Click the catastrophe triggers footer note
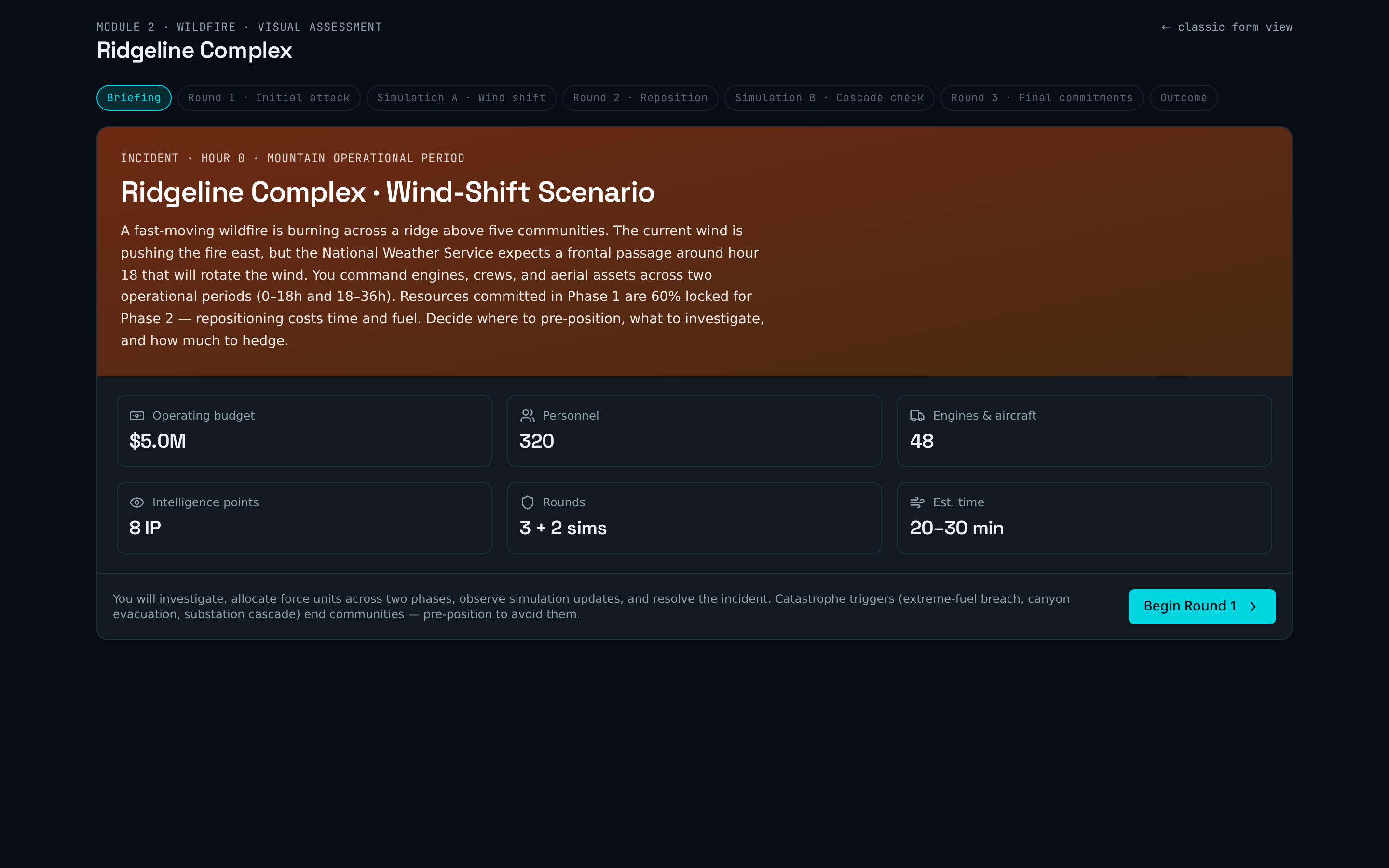This screenshot has width=1389, height=868. [x=591, y=606]
